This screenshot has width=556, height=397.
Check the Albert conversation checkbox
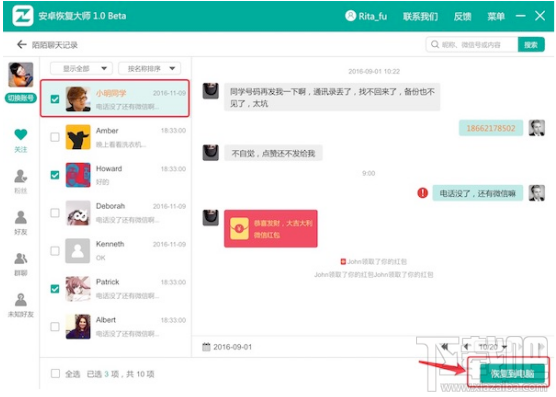[x=55, y=326]
